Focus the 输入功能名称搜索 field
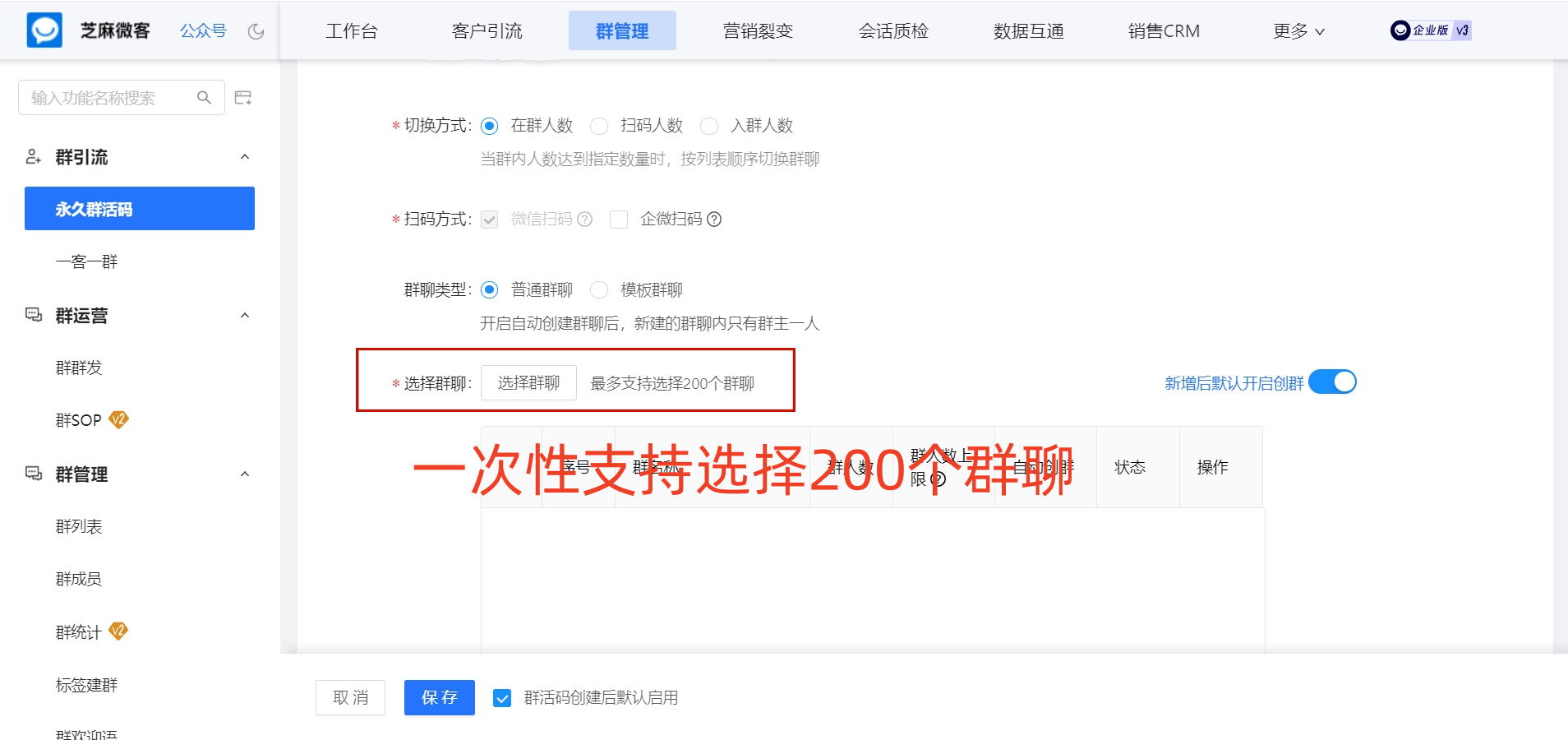 click(122, 98)
